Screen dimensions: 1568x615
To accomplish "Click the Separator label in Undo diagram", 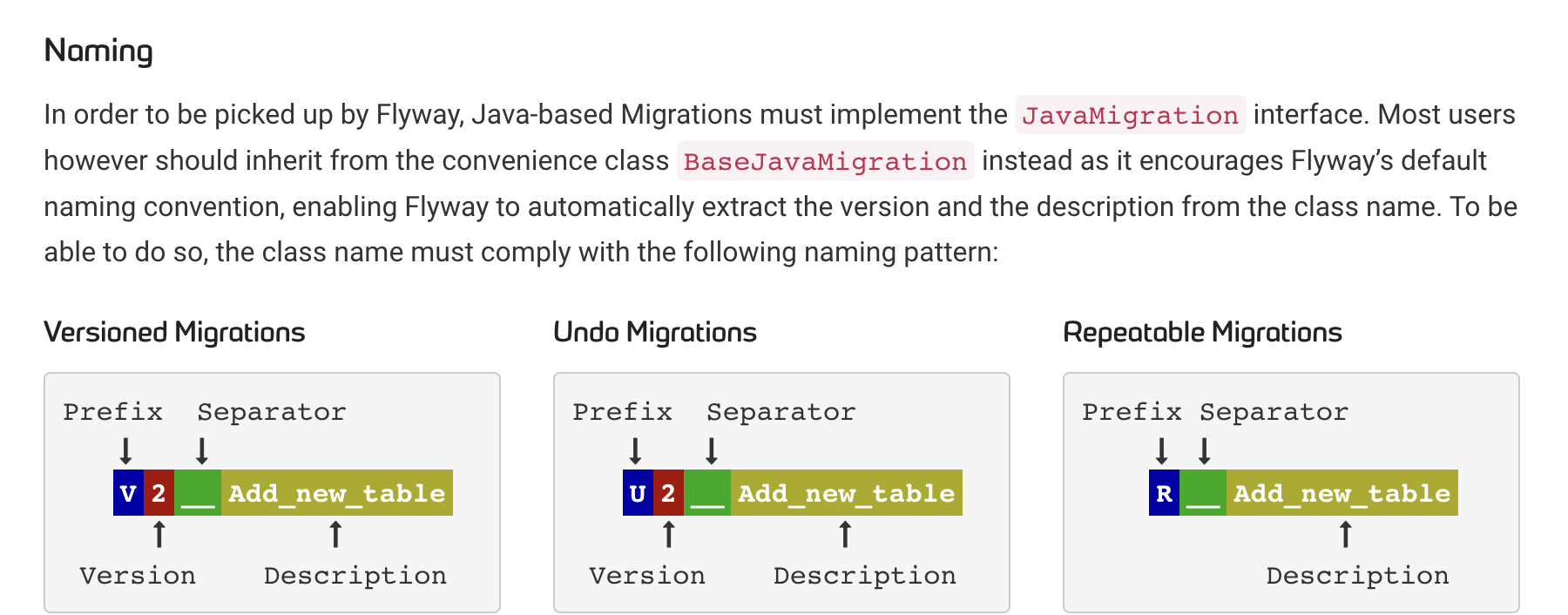I will pos(781,411).
